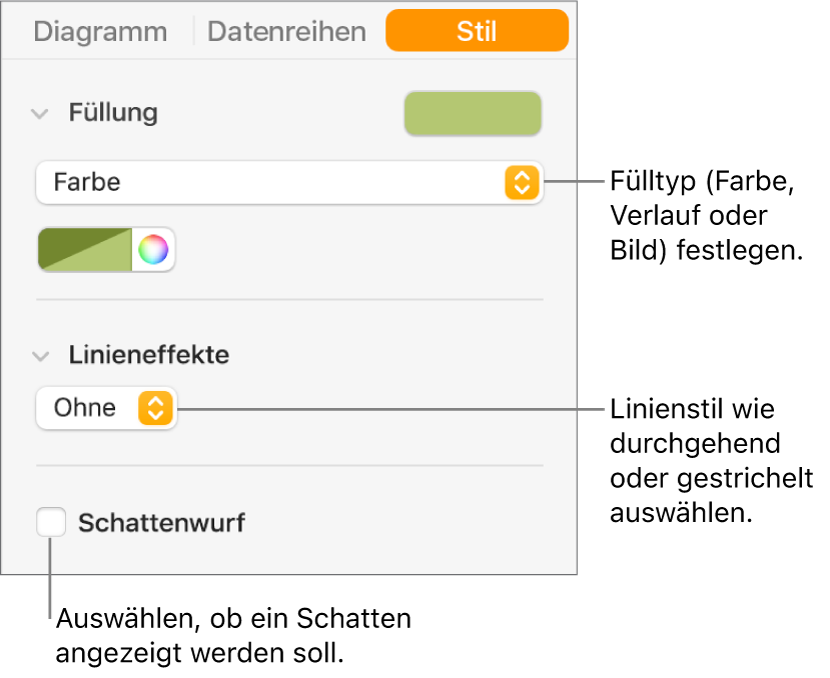The width and height of the screenshot is (830, 678).
Task: Switch to the Diagramm tab
Action: [100, 31]
